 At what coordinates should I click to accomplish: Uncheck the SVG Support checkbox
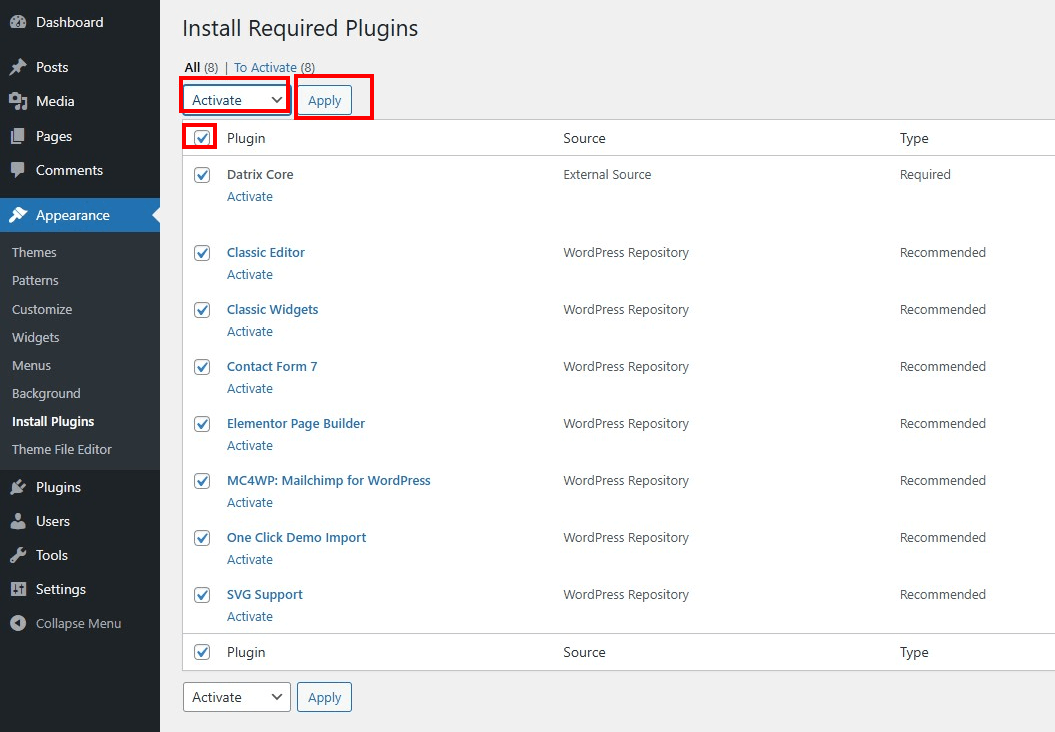[202, 595]
